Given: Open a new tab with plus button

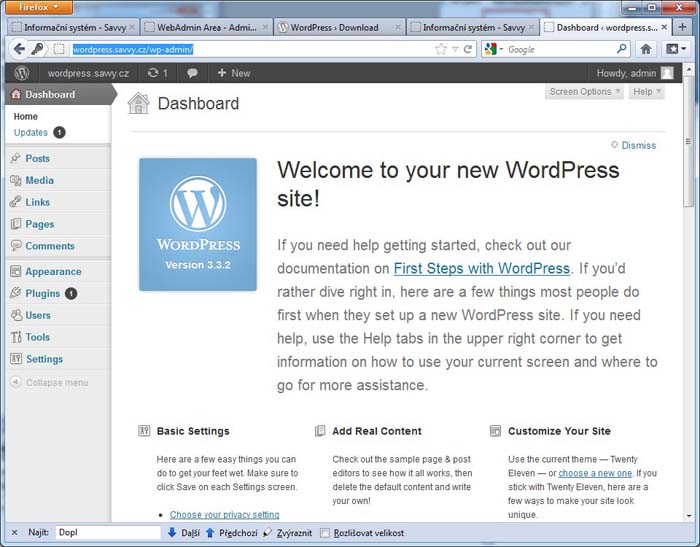Looking at the screenshot, I should [x=682, y=27].
